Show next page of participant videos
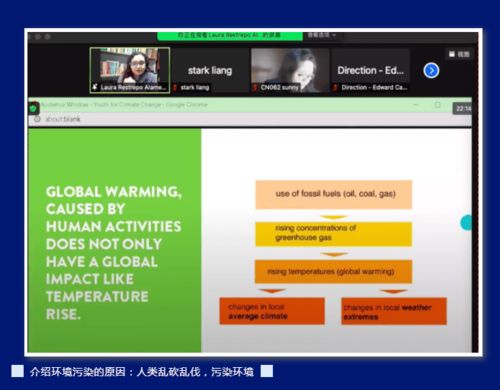The image size is (500, 390). point(431,71)
